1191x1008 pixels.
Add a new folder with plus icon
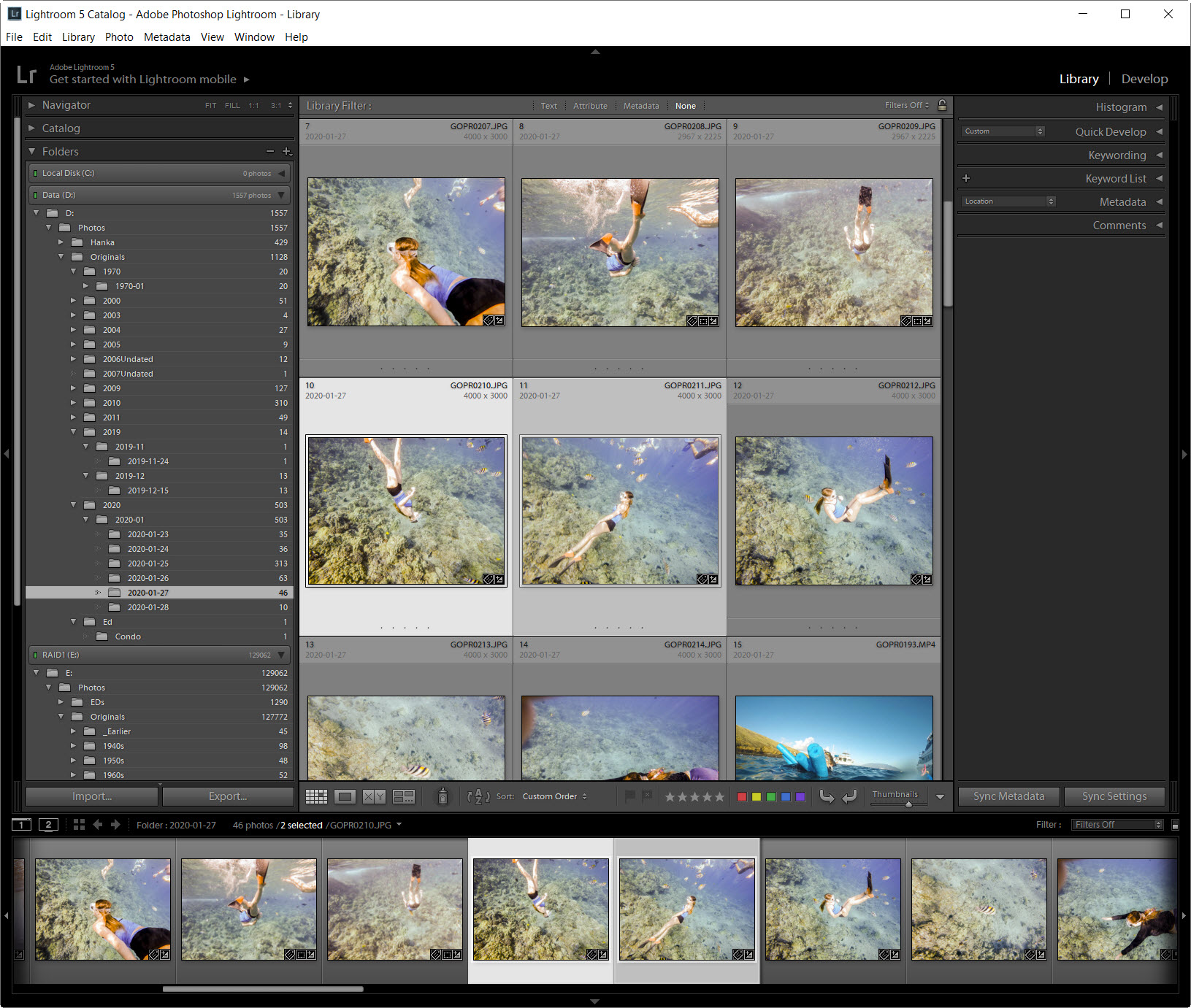[x=286, y=151]
